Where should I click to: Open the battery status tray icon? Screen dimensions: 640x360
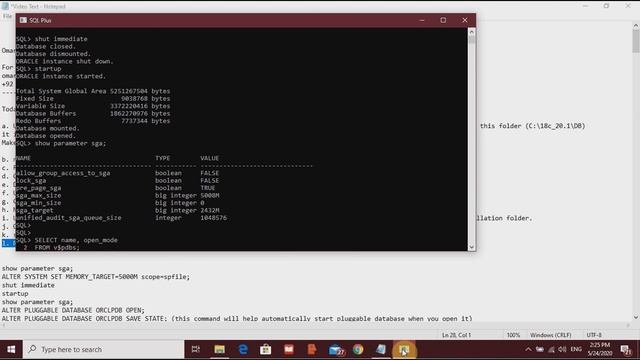[540, 349]
